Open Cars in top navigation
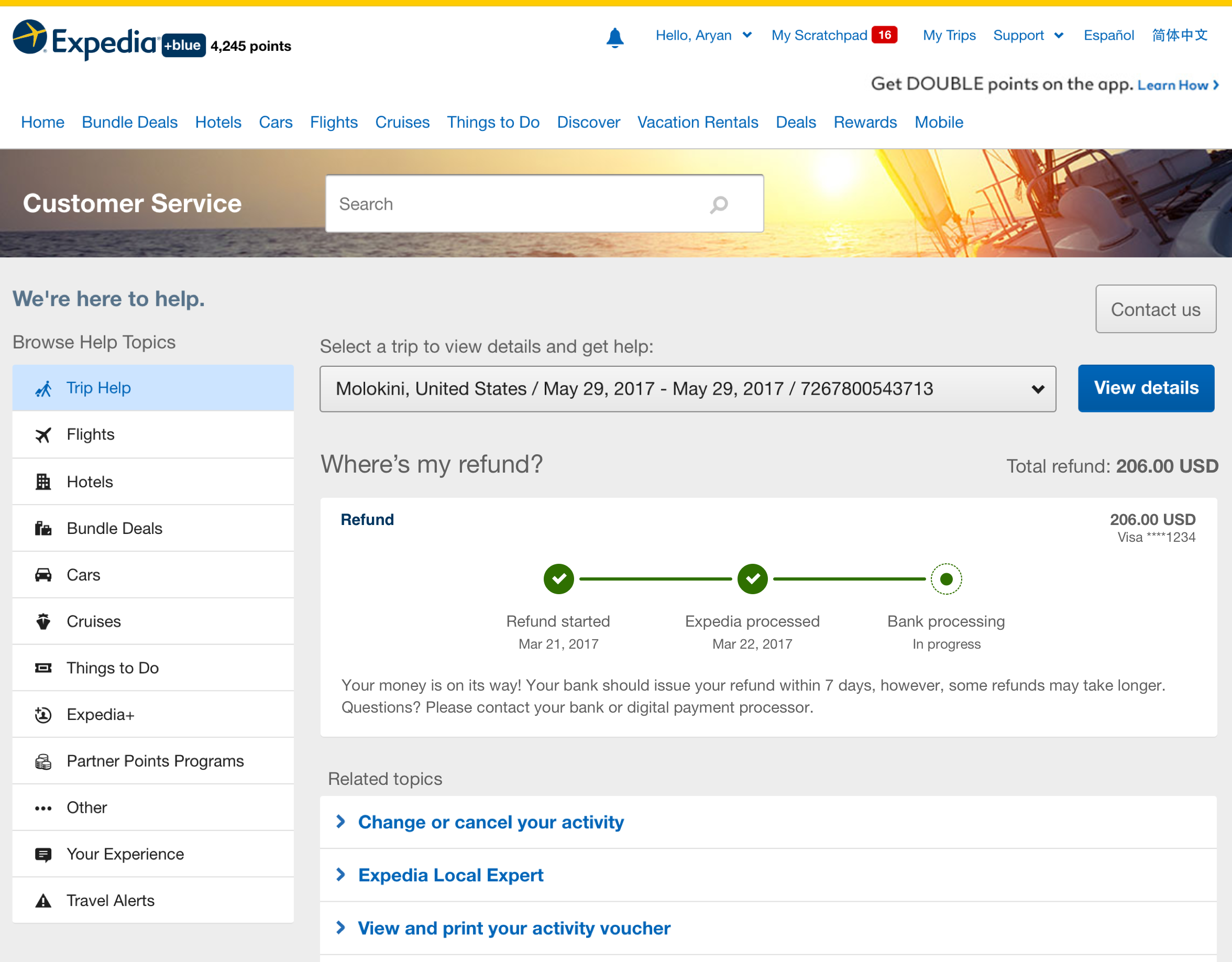The image size is (1232, 962). (276, 123)
